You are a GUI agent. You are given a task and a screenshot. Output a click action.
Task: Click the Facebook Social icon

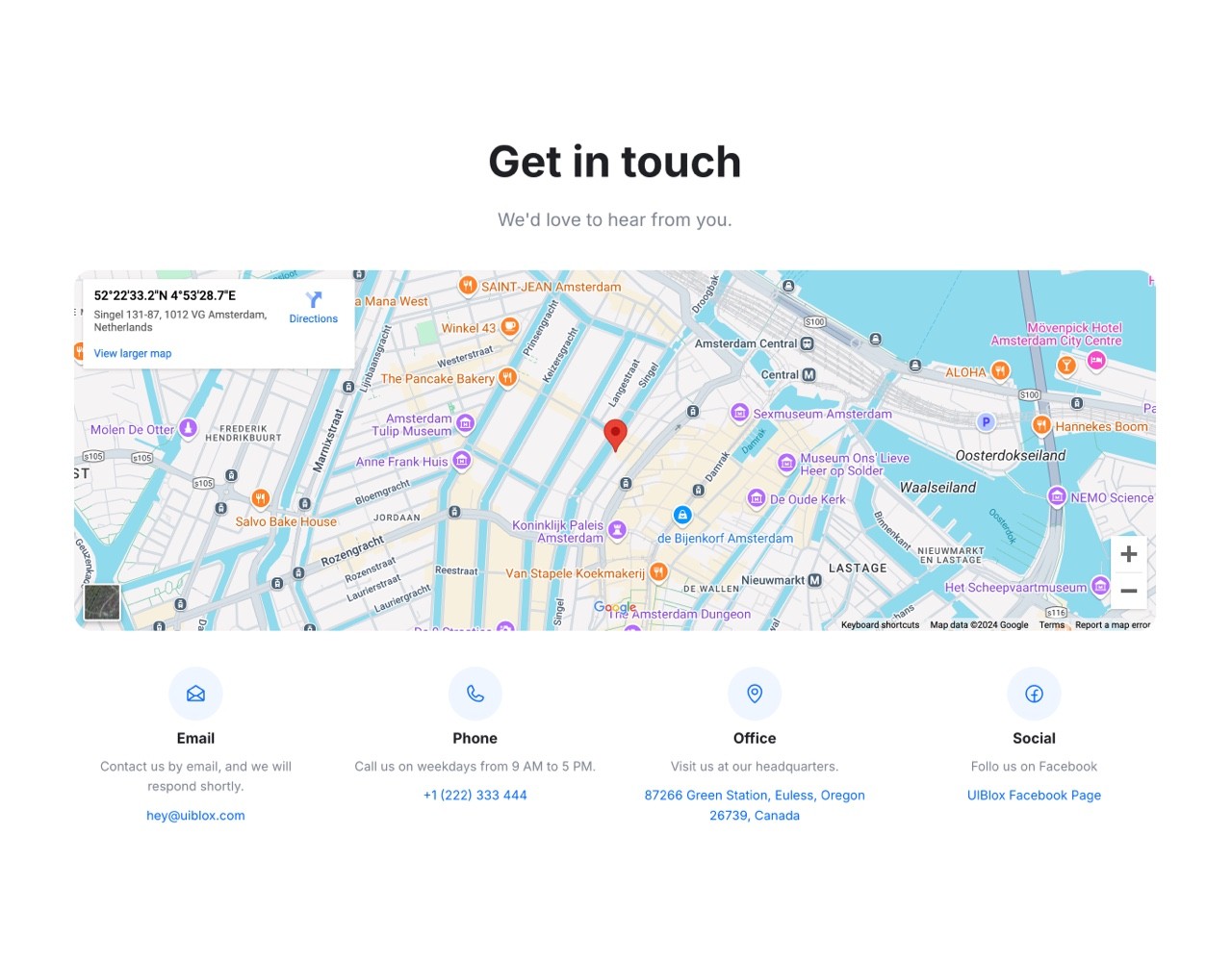click(1035, 694)
